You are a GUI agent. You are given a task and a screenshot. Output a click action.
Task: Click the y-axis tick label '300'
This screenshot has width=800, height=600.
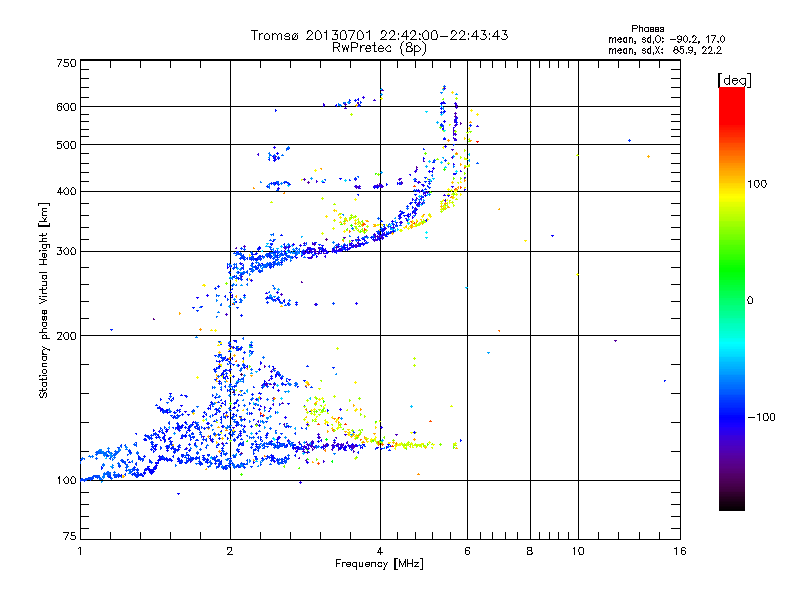click(66, 252)
